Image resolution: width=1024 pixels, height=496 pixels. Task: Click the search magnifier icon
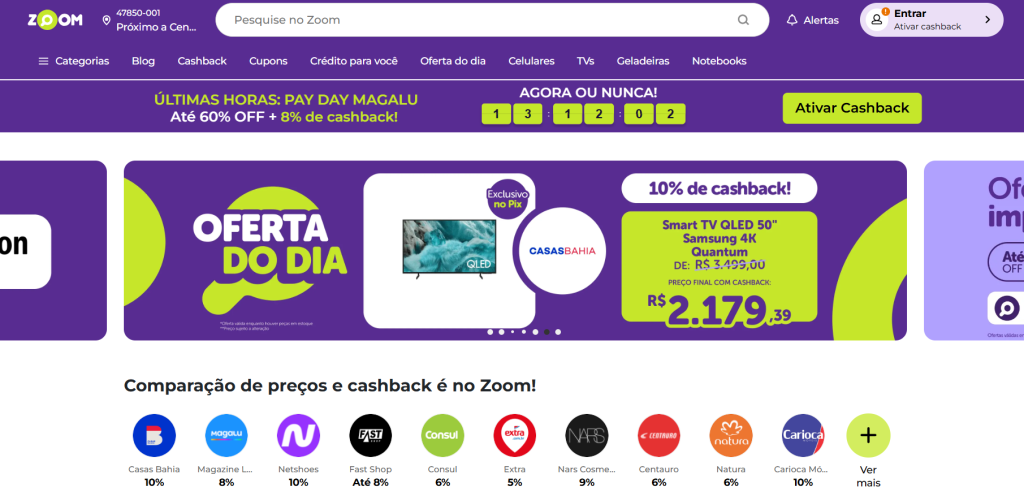pyautogui.click(x=743, y=20)
